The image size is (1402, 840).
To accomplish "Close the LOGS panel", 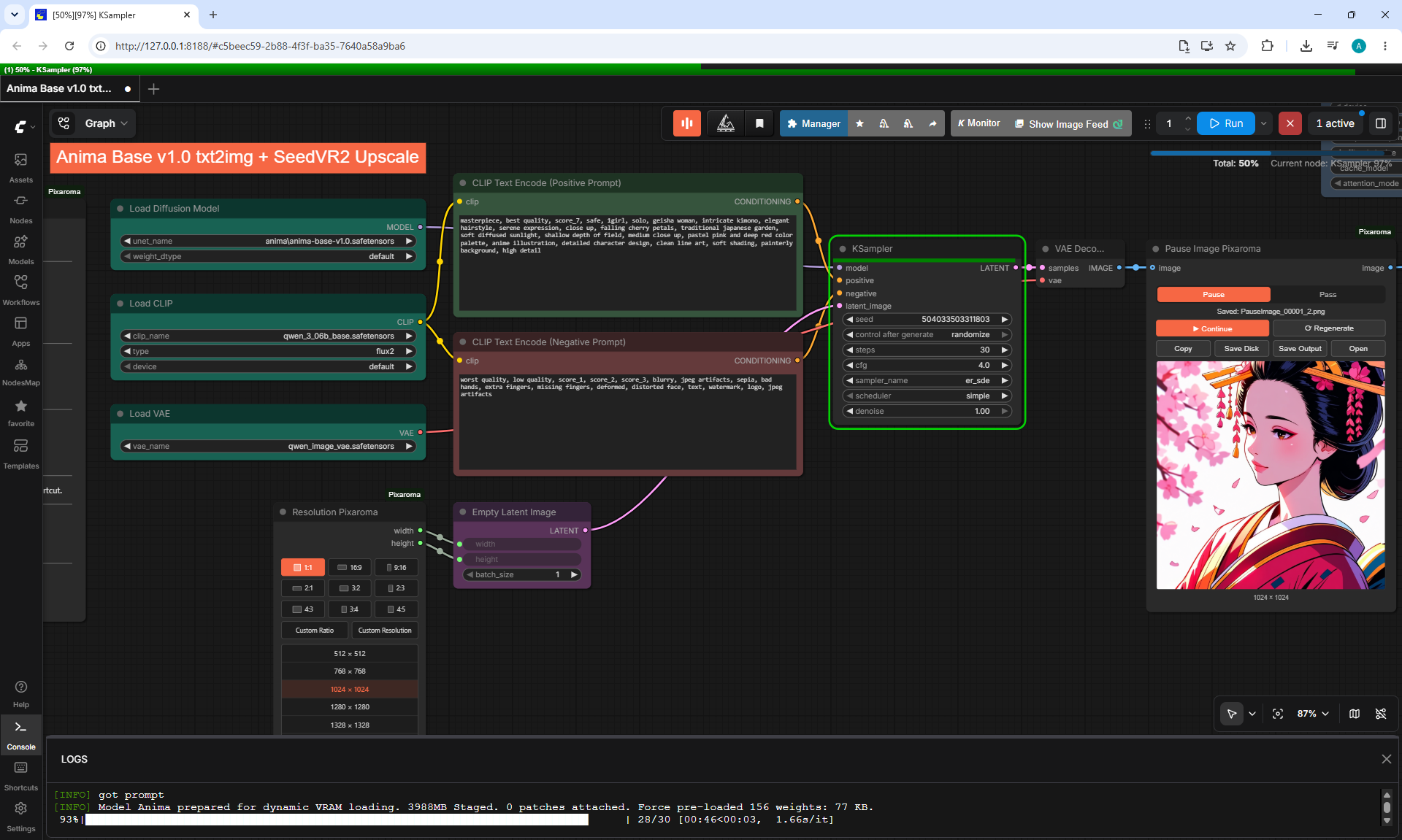I will 1386,759.
